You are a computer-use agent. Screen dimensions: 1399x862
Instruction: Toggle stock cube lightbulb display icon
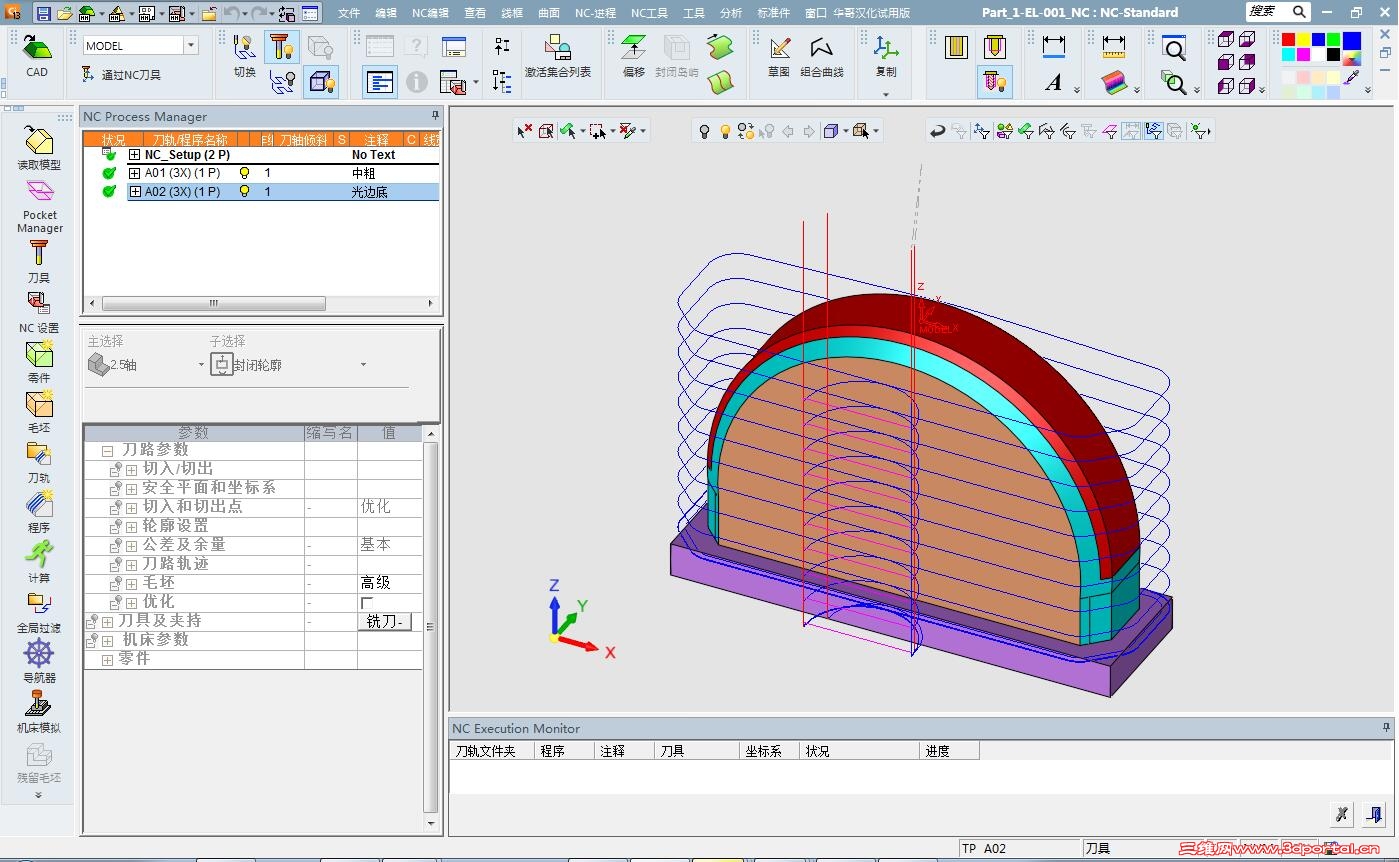tap(321, 81)
